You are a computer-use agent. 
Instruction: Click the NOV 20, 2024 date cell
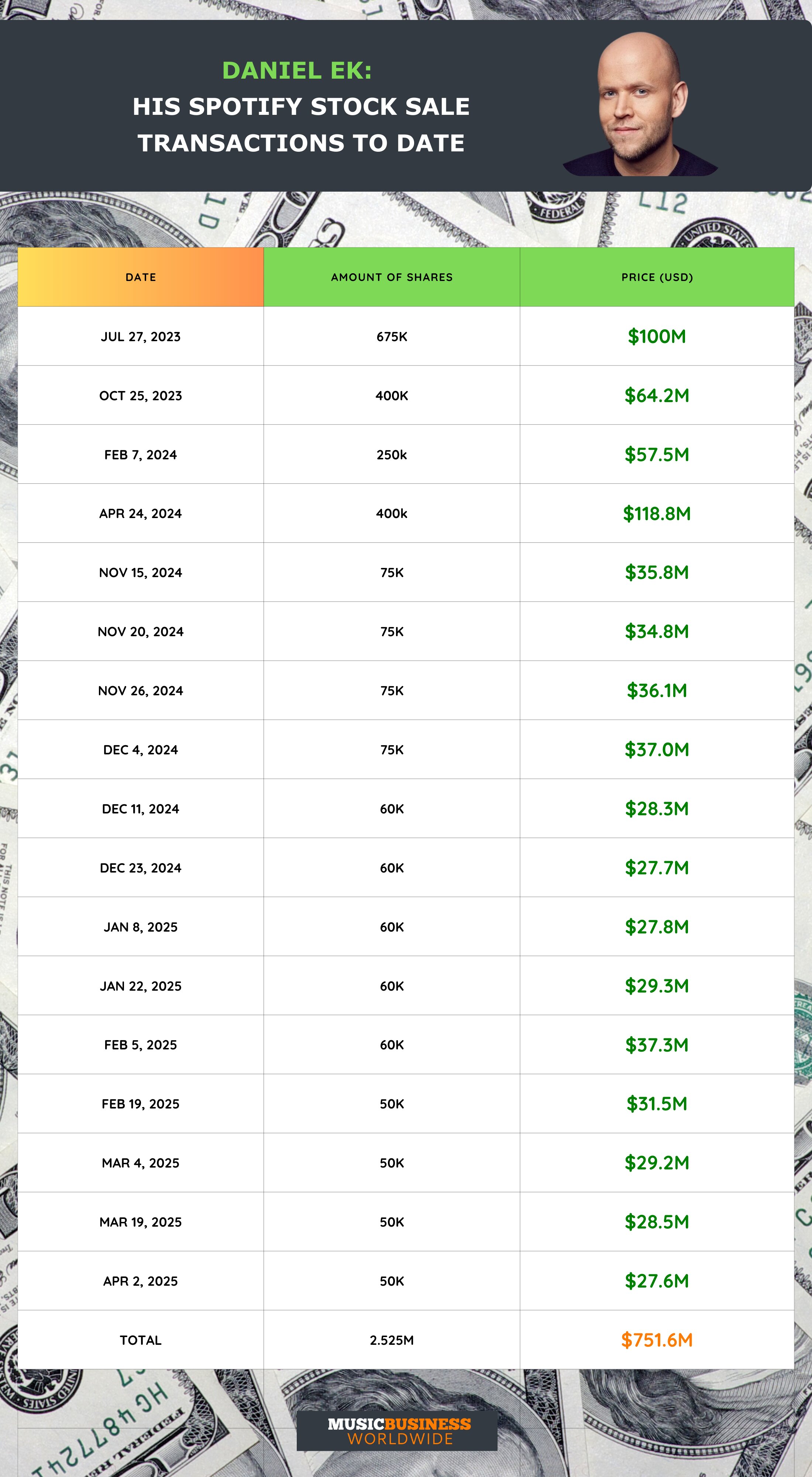[141, 632]
